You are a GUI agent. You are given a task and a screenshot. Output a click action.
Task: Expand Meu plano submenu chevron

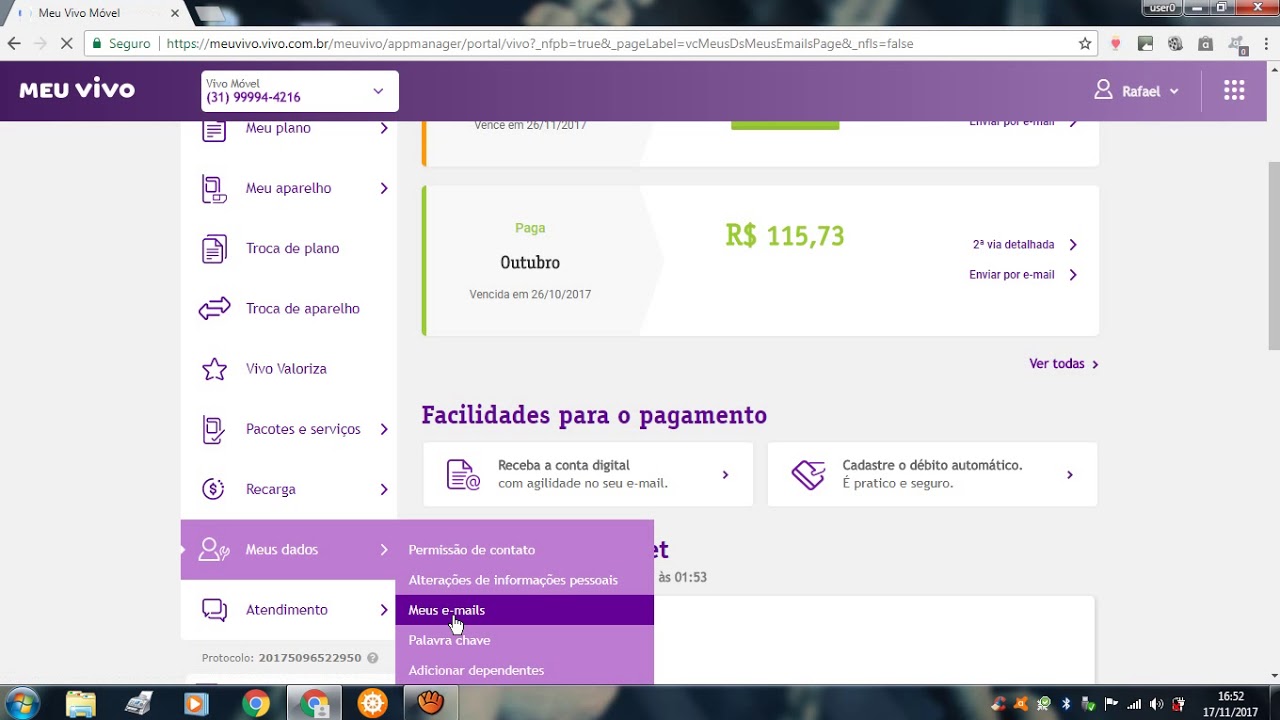(384, 128)
